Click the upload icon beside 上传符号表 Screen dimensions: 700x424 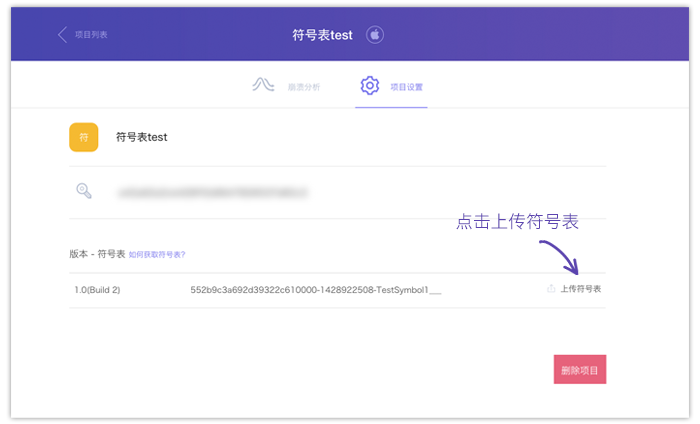[551, 288]
